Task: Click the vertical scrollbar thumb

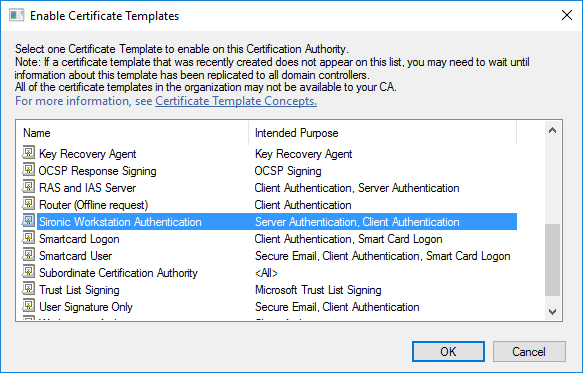Action: tap(553, 260)
